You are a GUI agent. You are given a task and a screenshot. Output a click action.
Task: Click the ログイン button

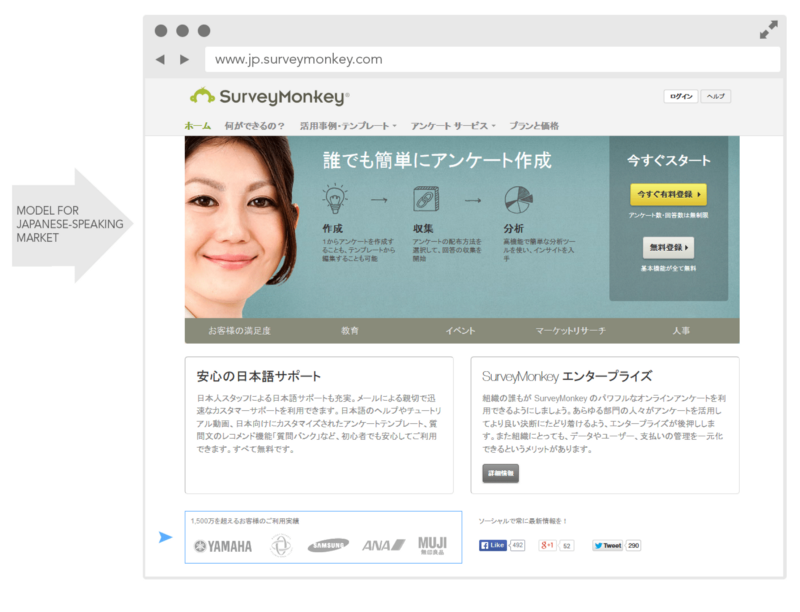tap(681, 96)
